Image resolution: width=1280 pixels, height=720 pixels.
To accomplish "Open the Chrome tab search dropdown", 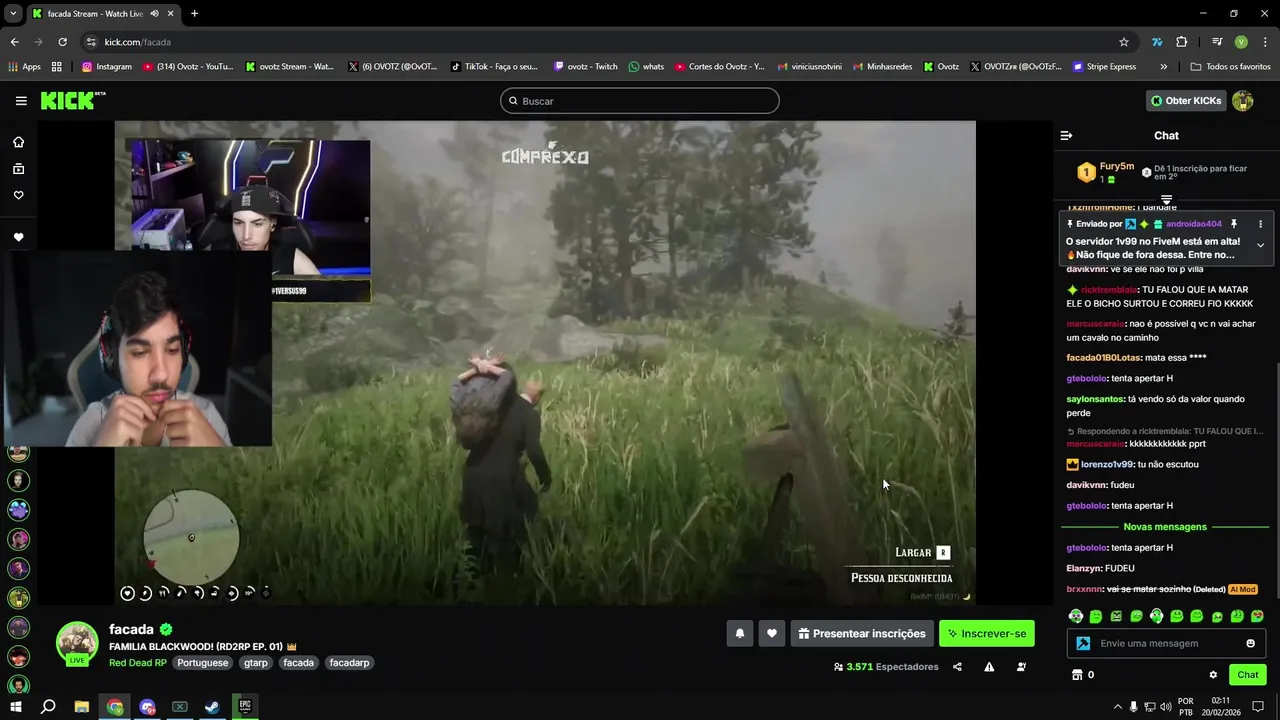I will click(13, 13).
